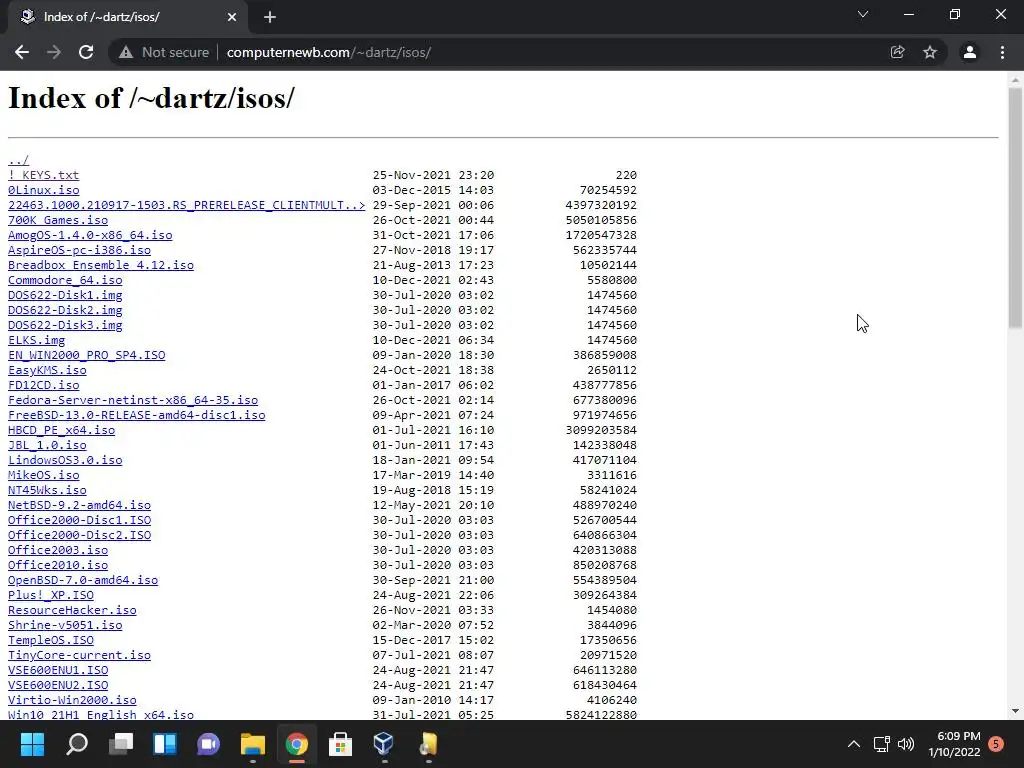Open the VirtualBox taskbar icon
Image resolution: width=1024 pixels, height=768 pixels.
[384, 744]
